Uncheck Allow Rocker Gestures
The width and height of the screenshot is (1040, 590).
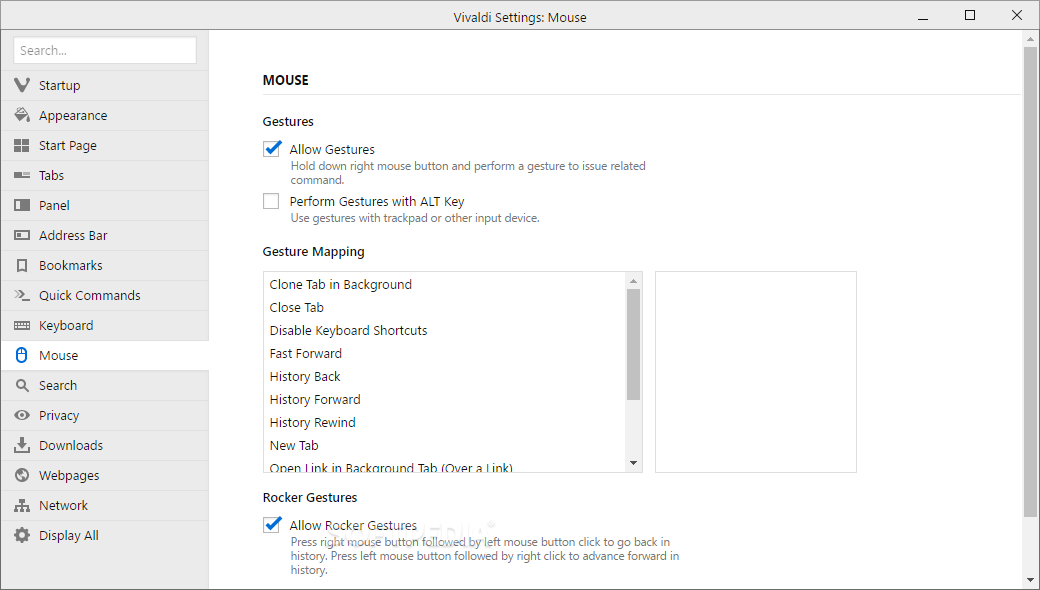[x=271, y=524]
